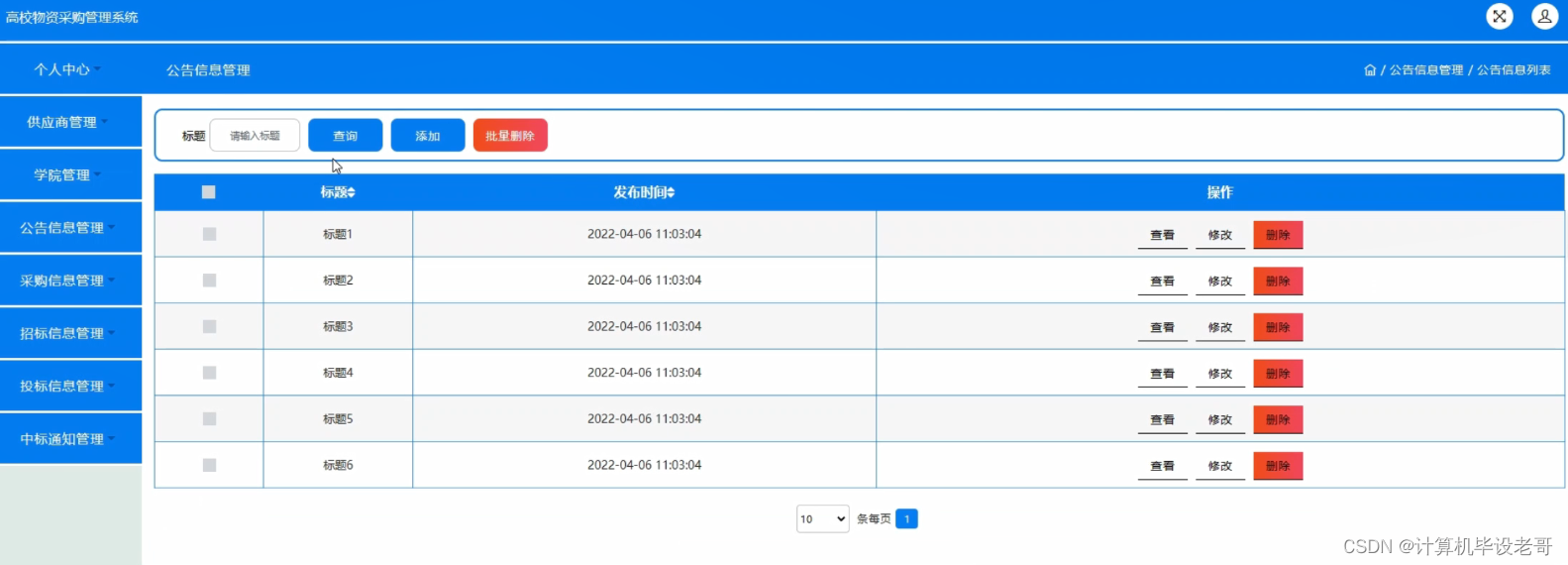Expand the 公告信息管理 sidebar menu
This screenshot has height=565, width=1568.
pos(70,227)
